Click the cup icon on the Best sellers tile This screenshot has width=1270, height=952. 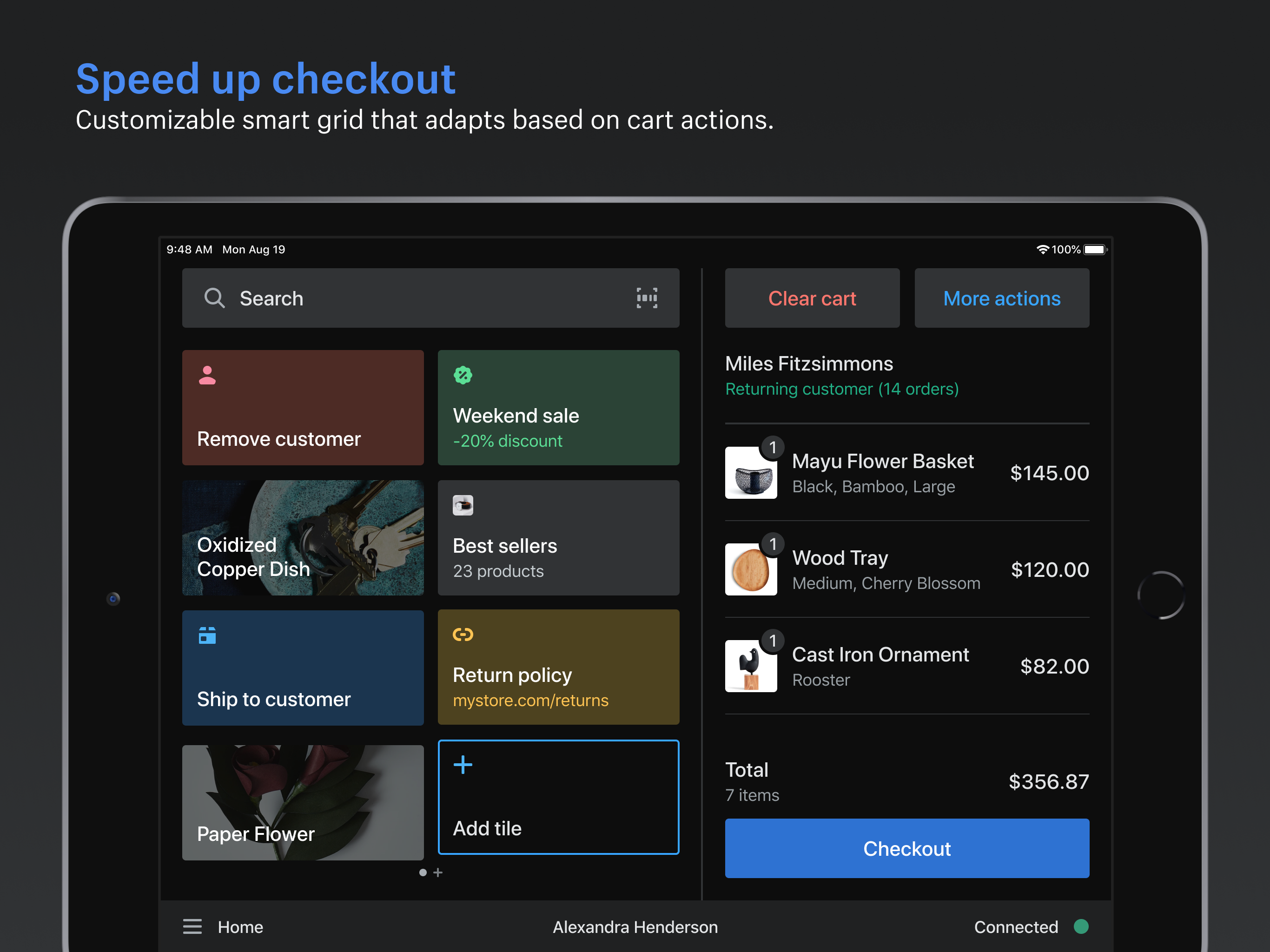463,505
